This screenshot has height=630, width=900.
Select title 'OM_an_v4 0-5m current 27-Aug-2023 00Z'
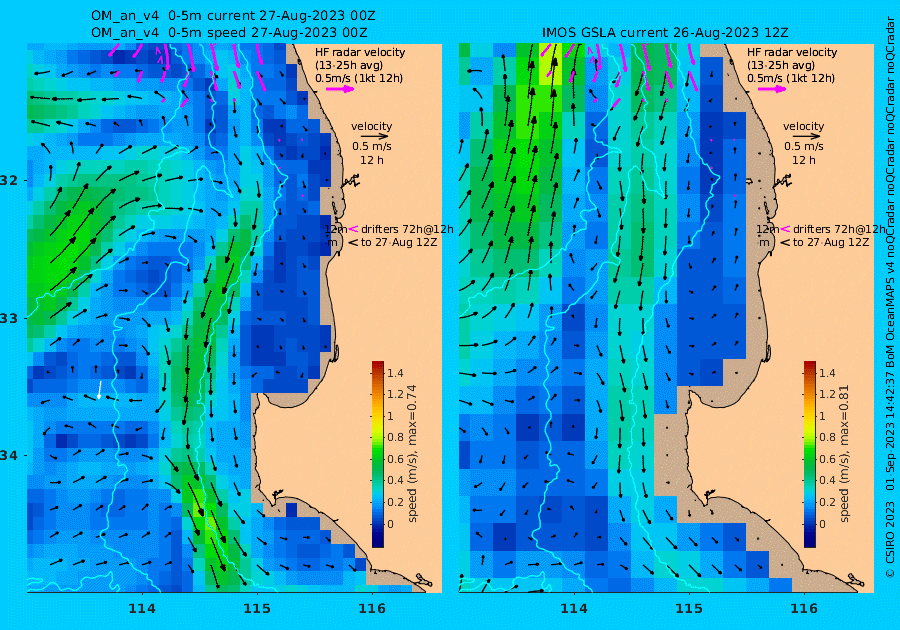click(x=234, y=15)
